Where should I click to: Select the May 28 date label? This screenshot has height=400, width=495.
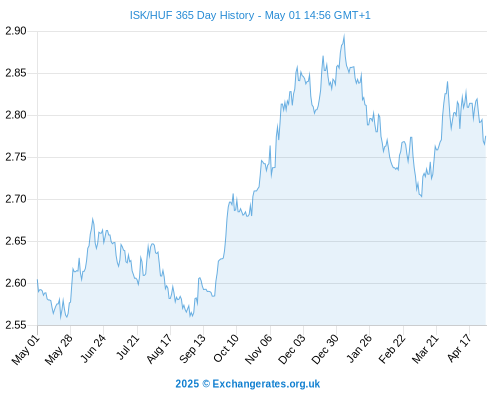(x=59, y=350)
